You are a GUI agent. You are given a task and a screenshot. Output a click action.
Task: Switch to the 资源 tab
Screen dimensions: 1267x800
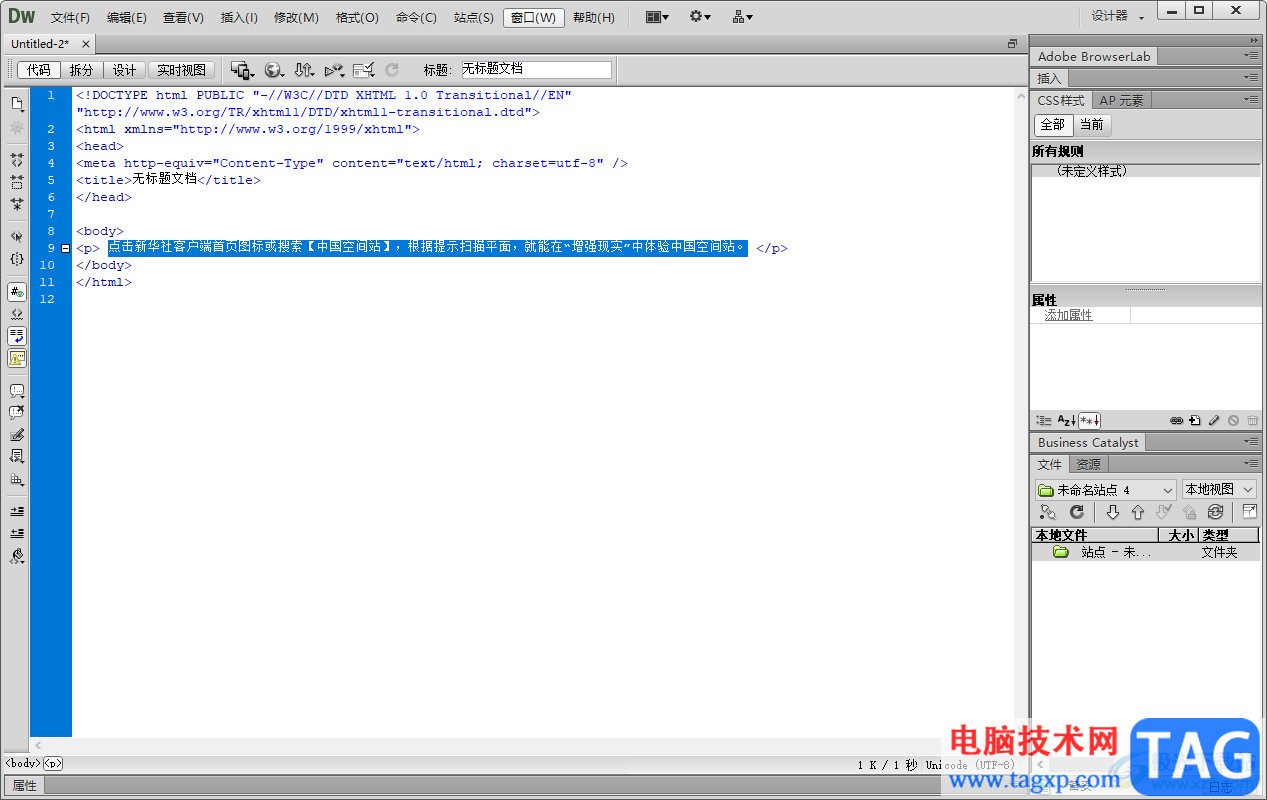[1088, 464]
